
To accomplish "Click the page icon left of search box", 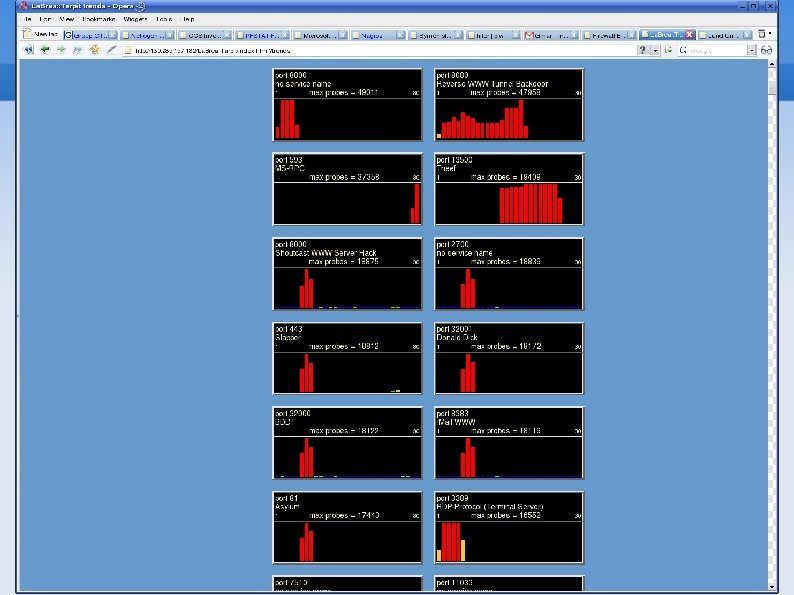I will click(x=669, y=50).
